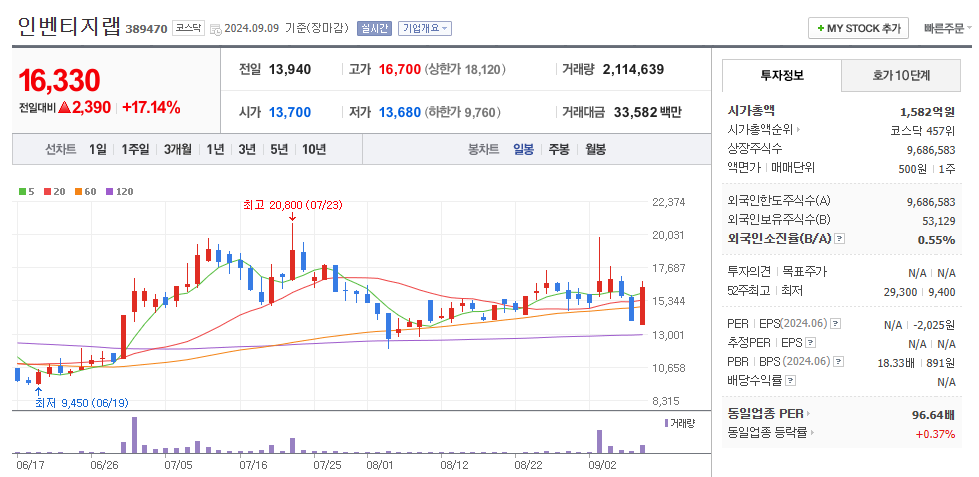The width and height of the screenshot is (979, 477).
Task: Click the 저가 value 13,680
Action: click(400, 112)
